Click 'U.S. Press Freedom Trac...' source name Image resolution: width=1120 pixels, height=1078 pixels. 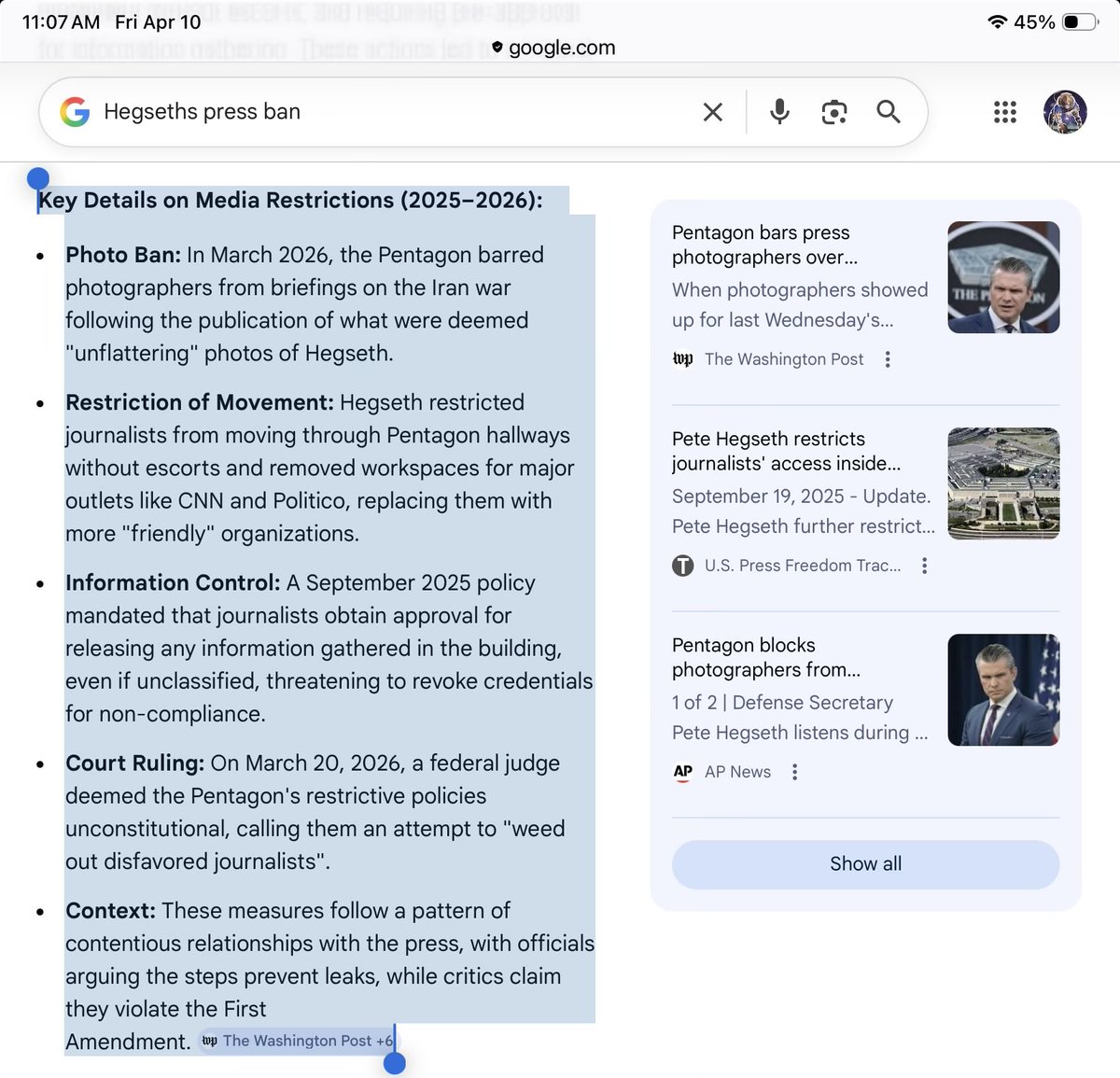click(x=803, y=566)
